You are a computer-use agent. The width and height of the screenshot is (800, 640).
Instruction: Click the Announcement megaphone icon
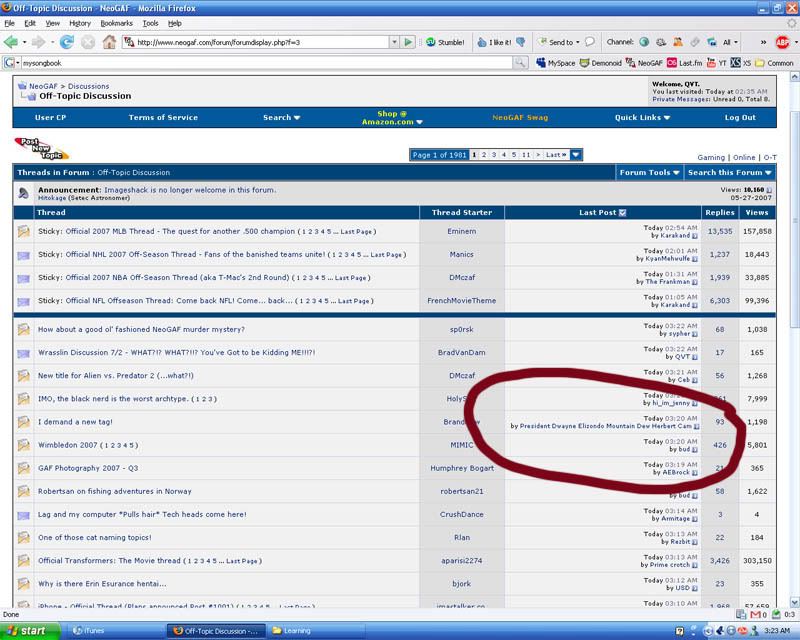(23, 193)
